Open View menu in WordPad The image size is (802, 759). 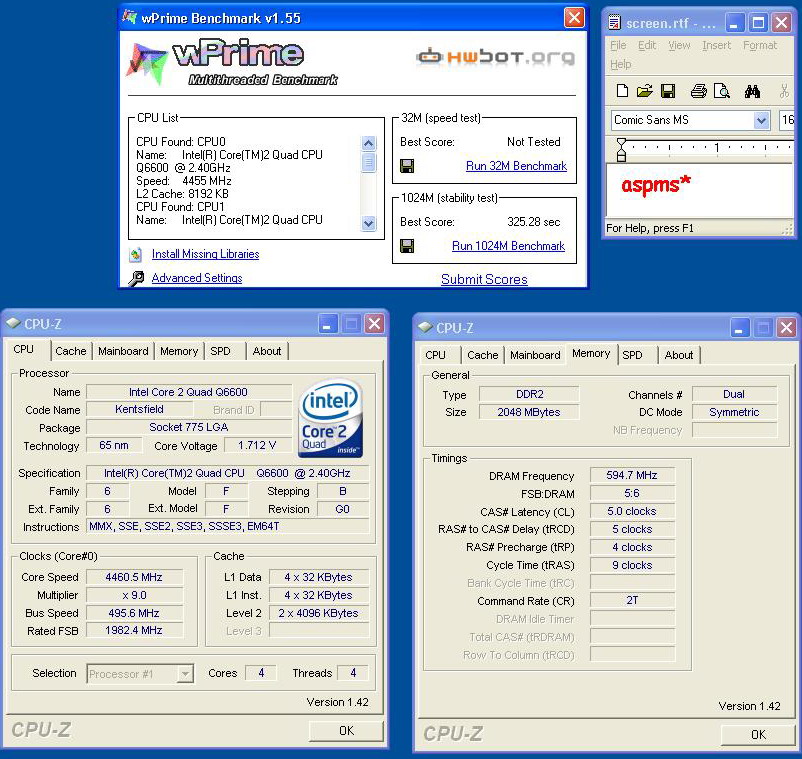(x=679, y=46)
